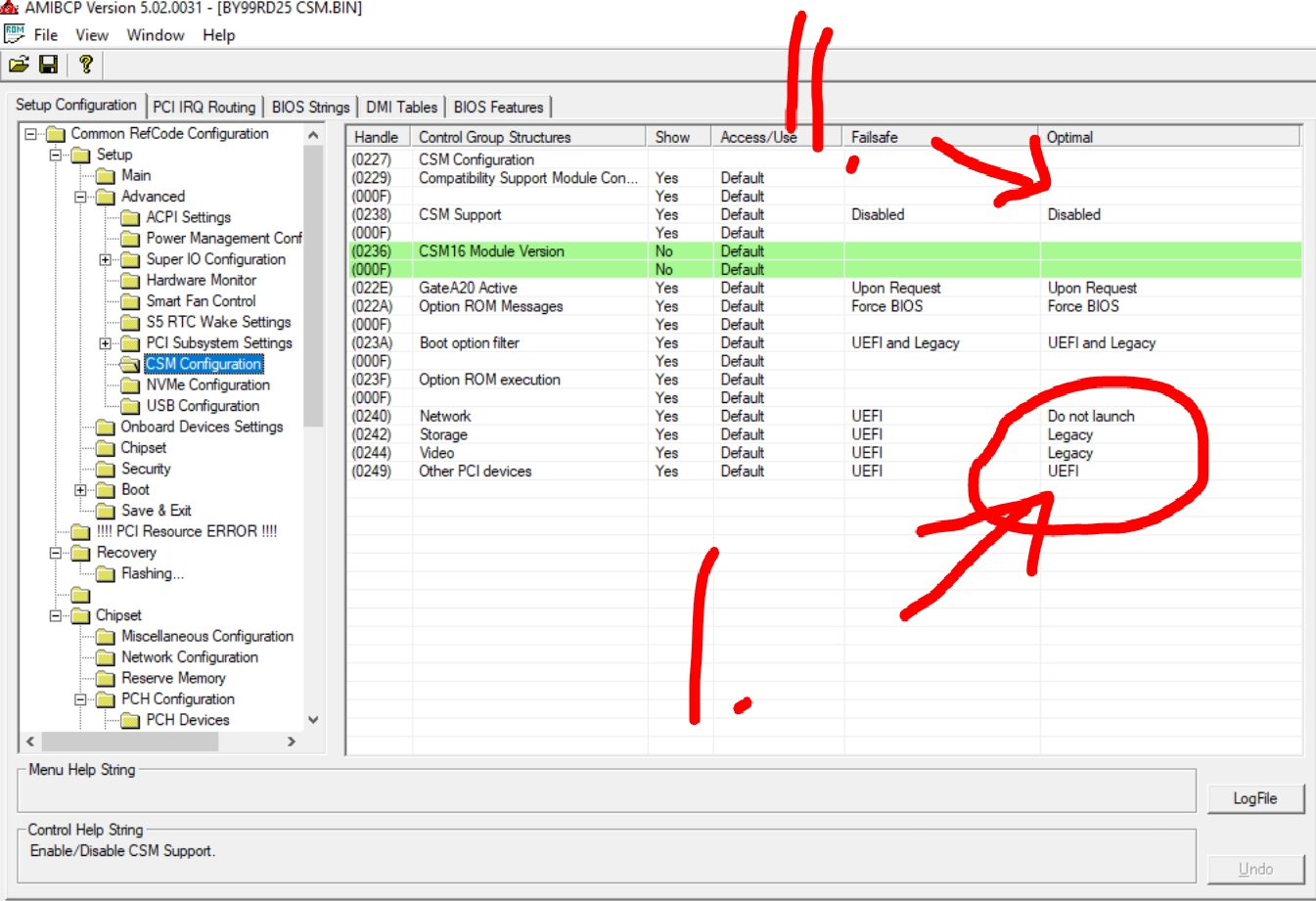This screenshot has width=1316, height=901.
Task: Expand the Super IO Configuration node
Action: [x=105, y=259]
